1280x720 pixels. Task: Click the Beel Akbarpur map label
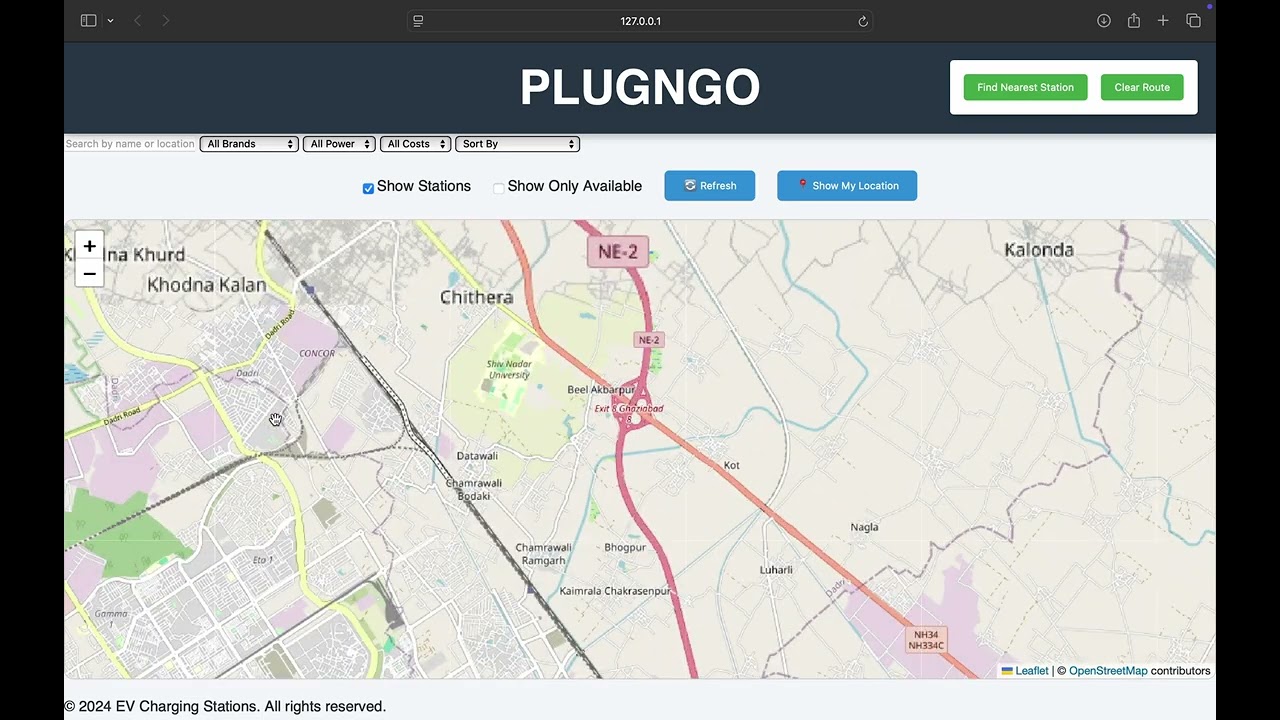click(x=601, y=389)
